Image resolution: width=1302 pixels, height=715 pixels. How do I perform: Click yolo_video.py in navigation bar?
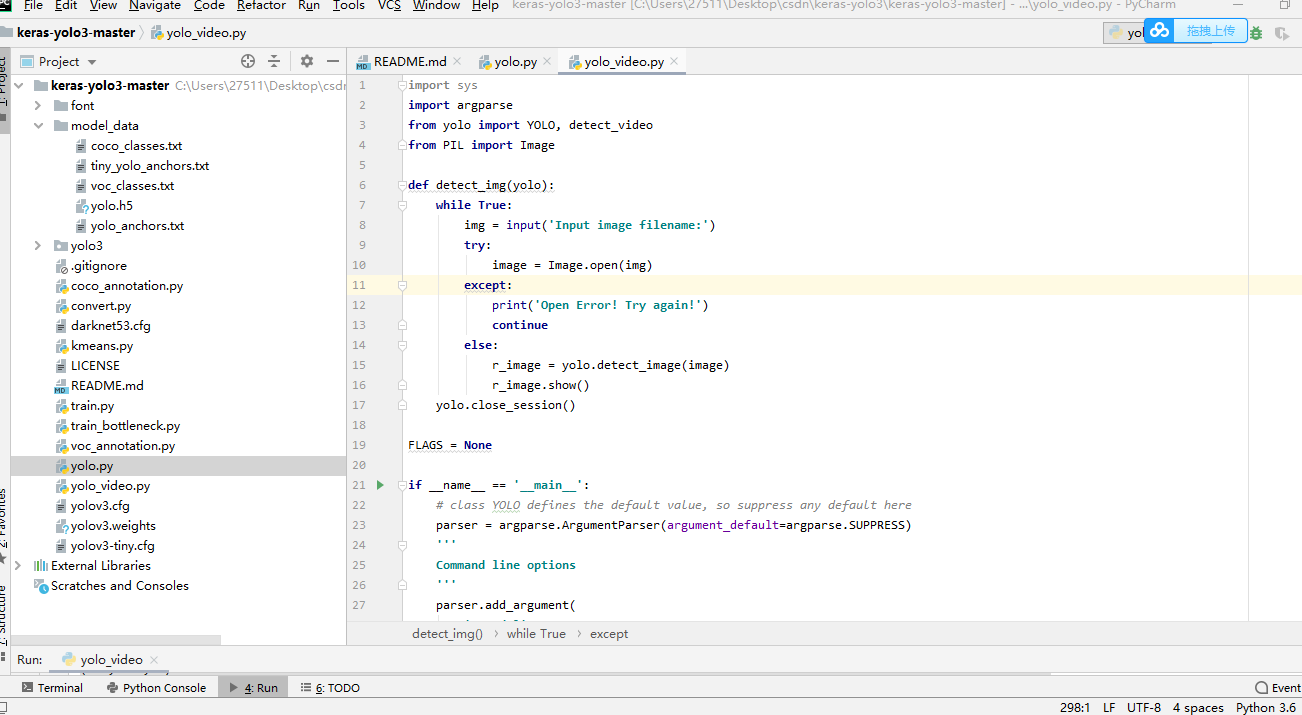point(199,33)
